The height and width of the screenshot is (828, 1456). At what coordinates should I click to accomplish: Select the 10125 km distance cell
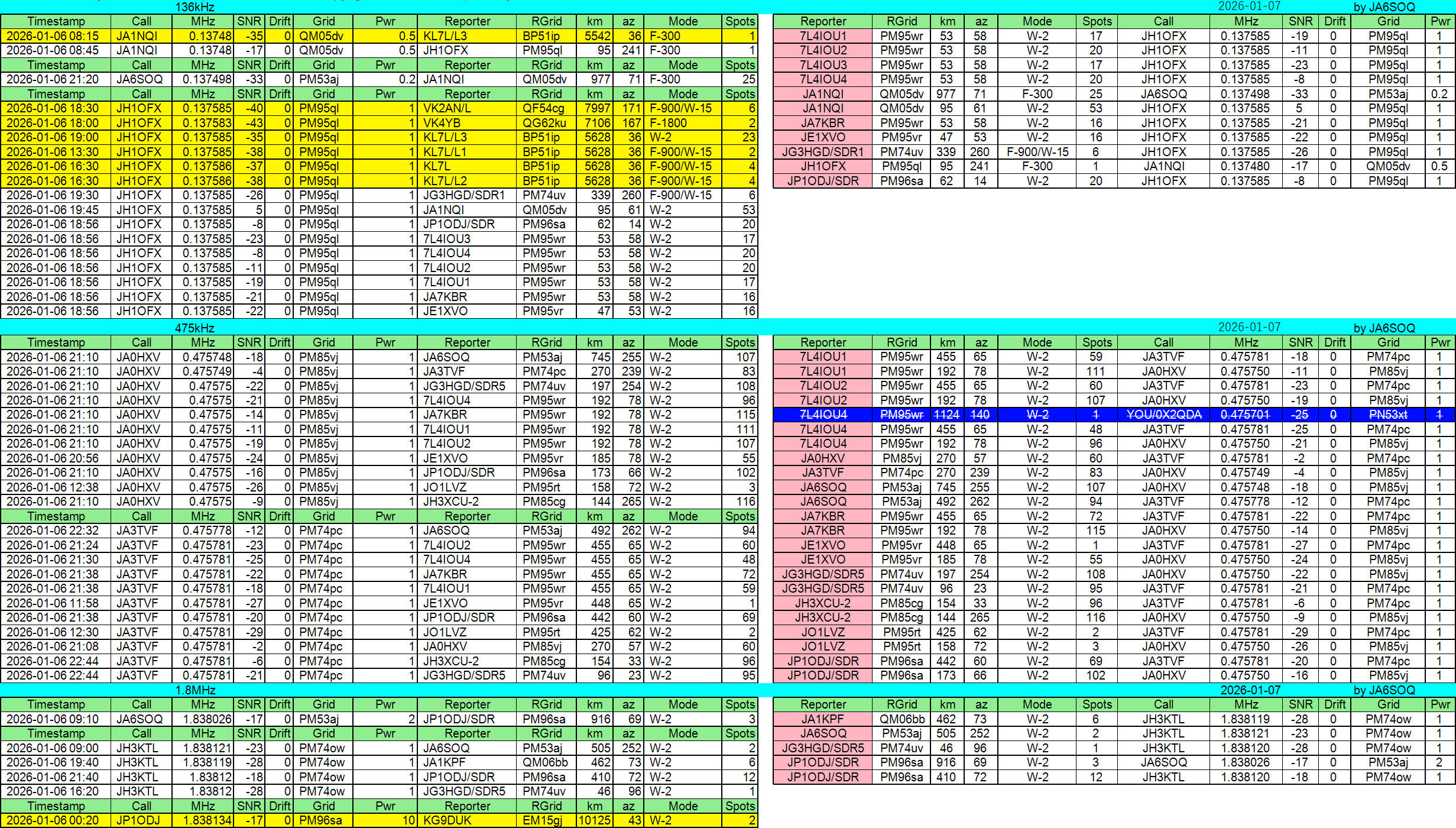[594, 820]
